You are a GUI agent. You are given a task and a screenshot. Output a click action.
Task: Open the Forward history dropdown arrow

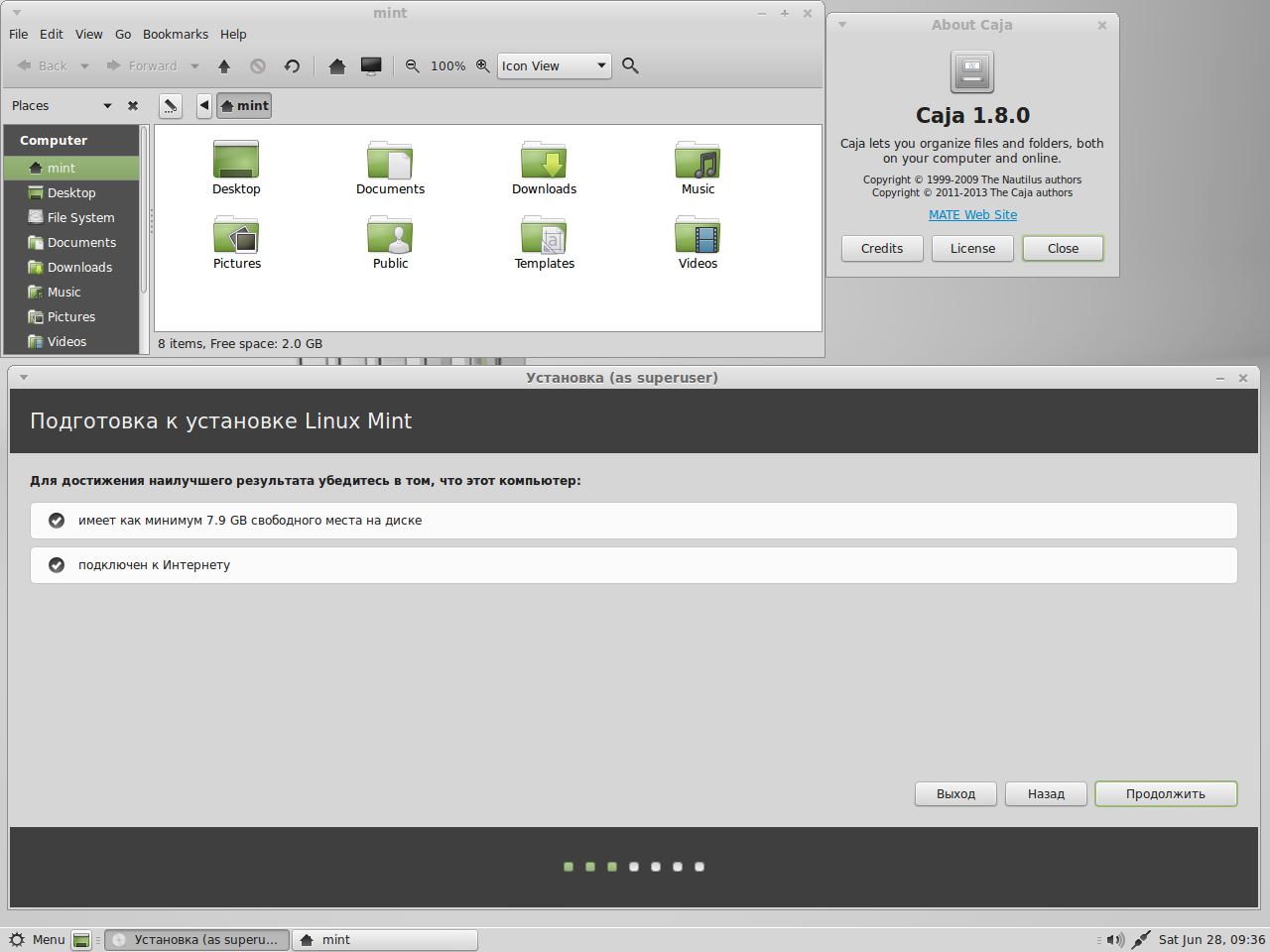point(194,66)
